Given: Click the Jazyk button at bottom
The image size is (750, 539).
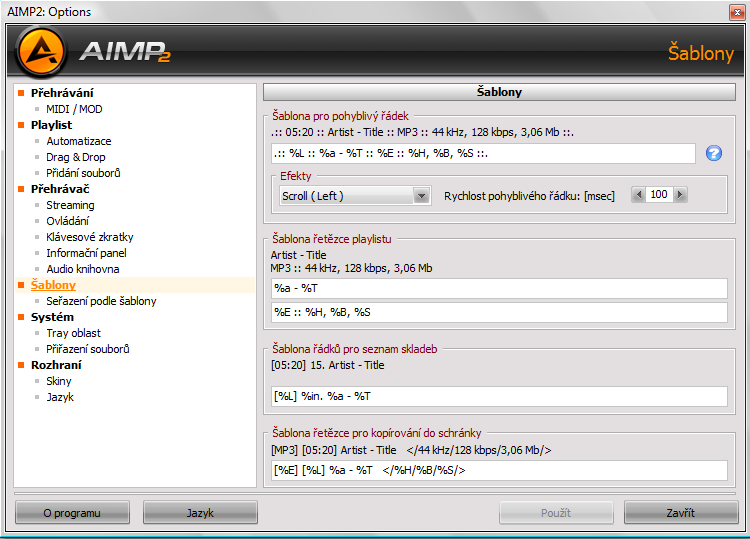Looking at the screenshot, I should tap(200, 513).
